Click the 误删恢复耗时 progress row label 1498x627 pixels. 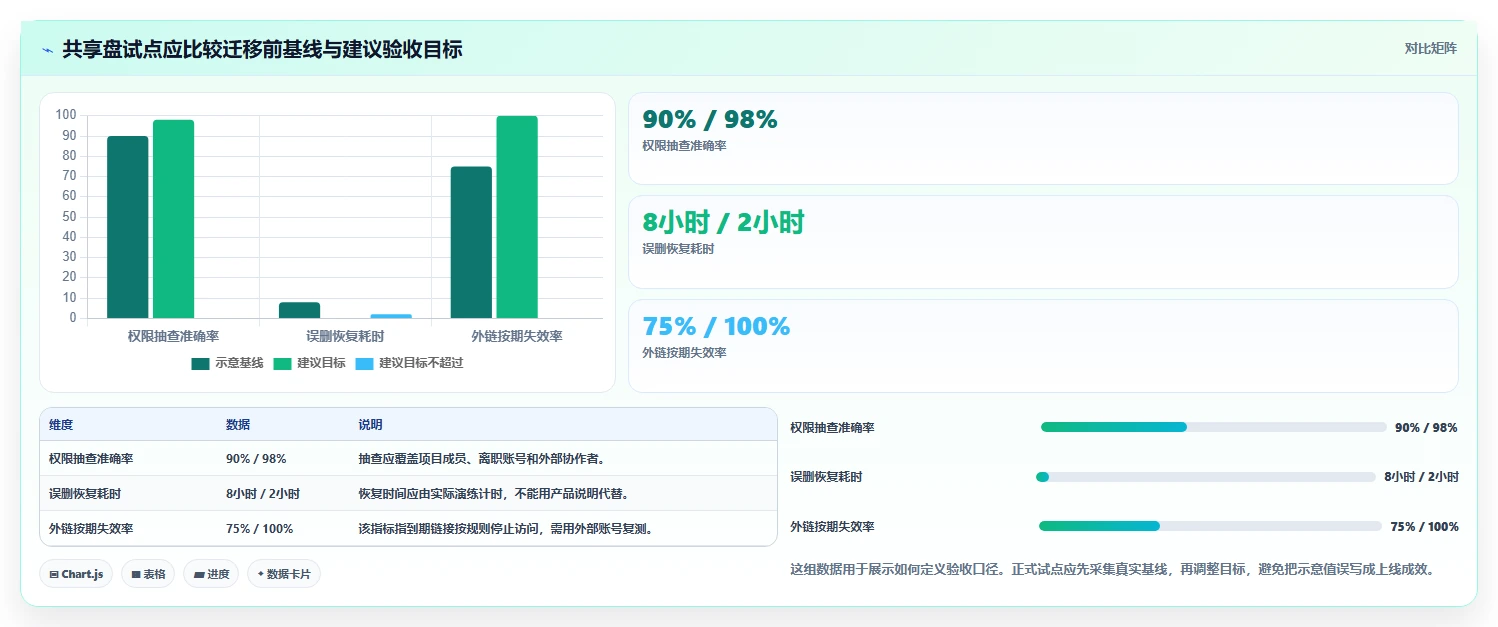pos(826,477)
